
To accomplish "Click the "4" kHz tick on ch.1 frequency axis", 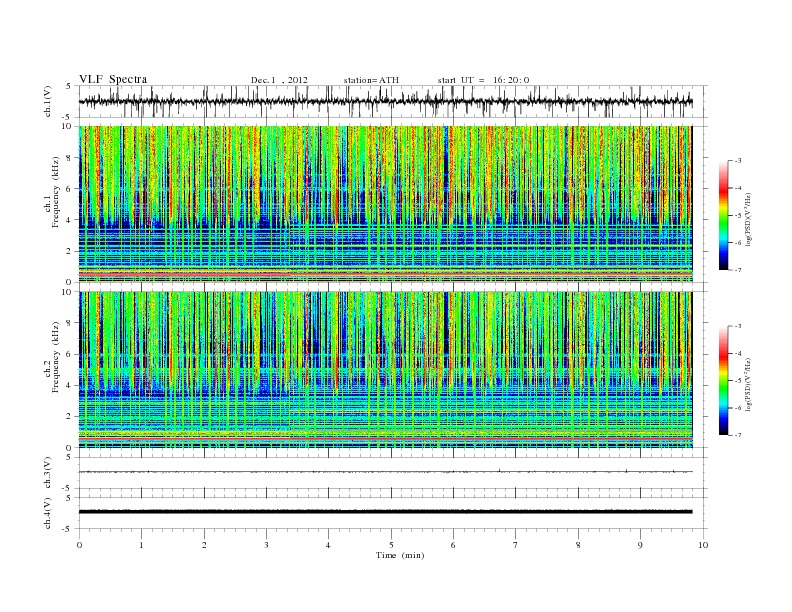I will click(70, 220).
